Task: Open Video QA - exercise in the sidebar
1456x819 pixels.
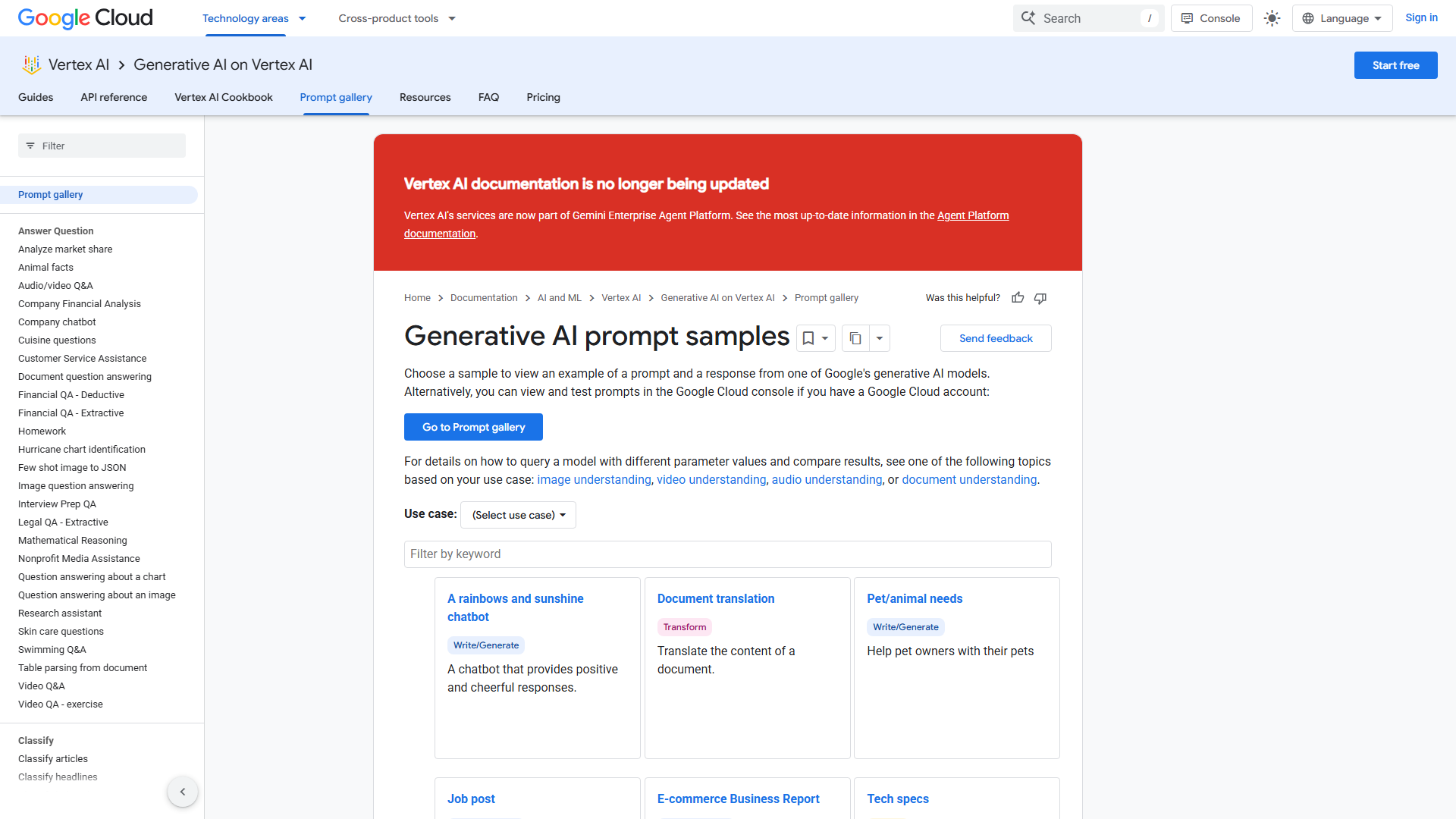Action: tap(61, 704)
